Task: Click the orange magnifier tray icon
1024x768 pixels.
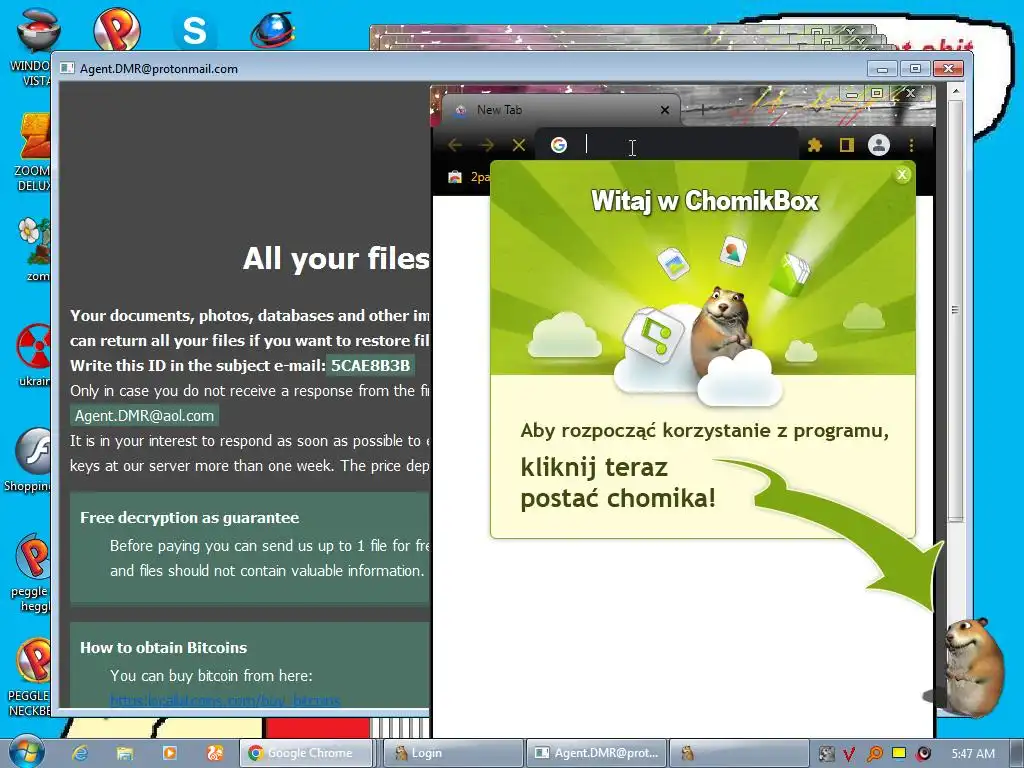Action: [x=874, y=754]
